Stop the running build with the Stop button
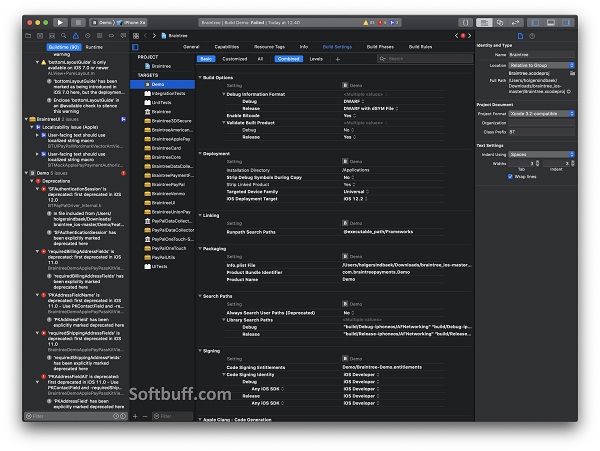Image resolution: width=600 pixels, height=451 pixels. 78,23
